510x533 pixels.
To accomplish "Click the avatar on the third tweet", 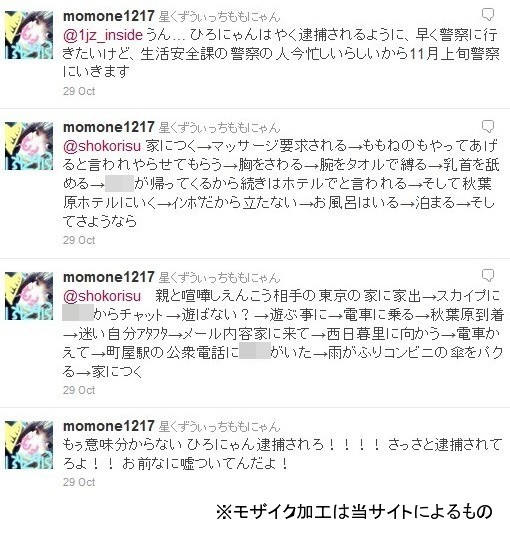I will (29, 296).
